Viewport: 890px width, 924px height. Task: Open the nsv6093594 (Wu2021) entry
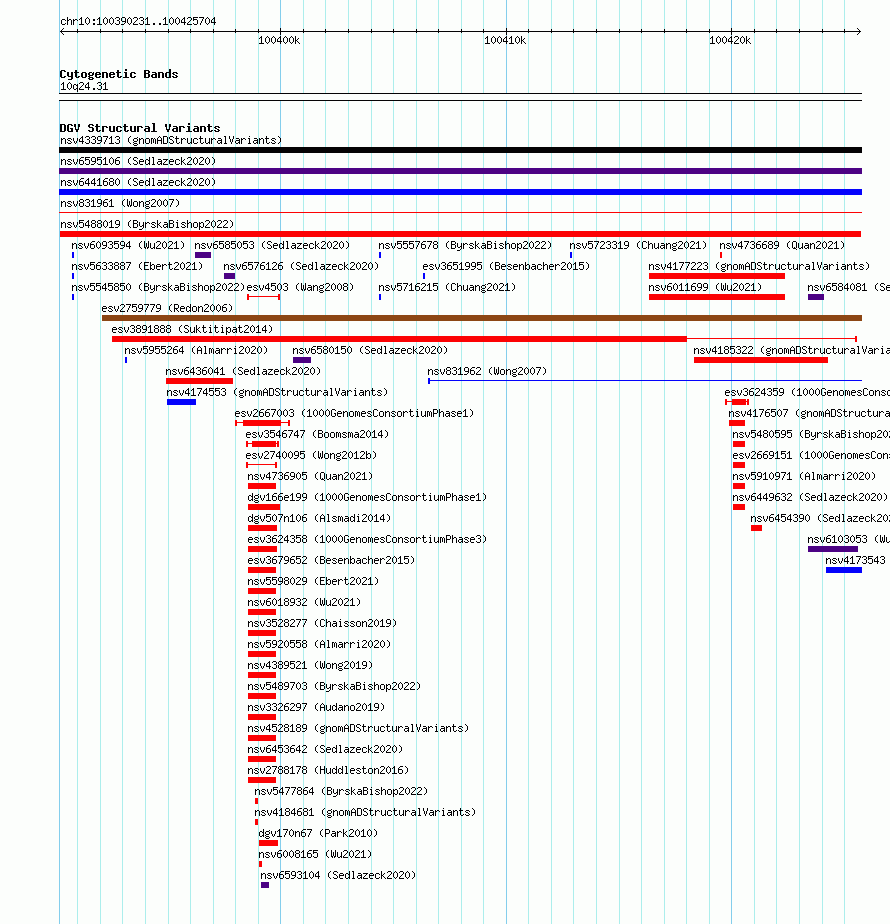tap(128, 245)
